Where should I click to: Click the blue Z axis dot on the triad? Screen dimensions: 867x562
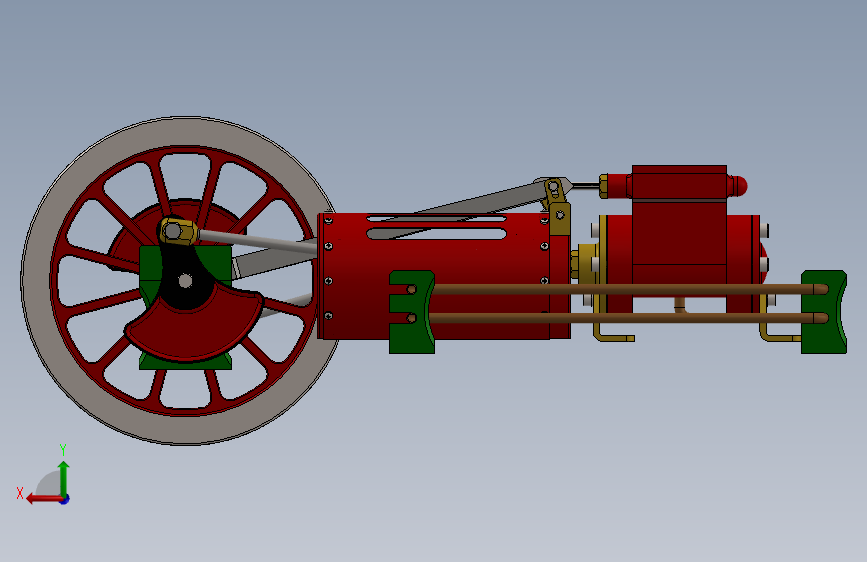[65, 499]
